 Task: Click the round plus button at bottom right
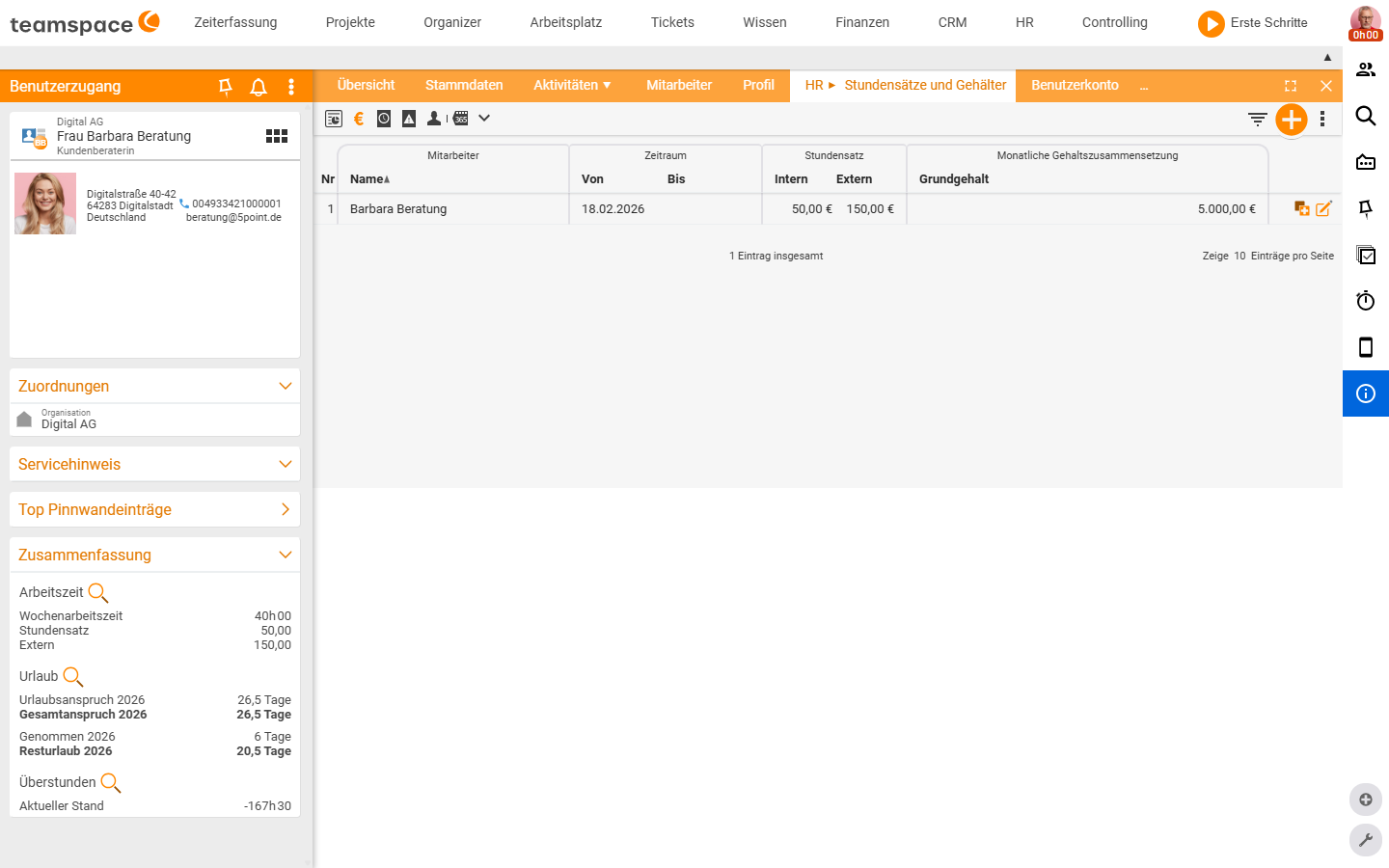[x=1366, y=800]
